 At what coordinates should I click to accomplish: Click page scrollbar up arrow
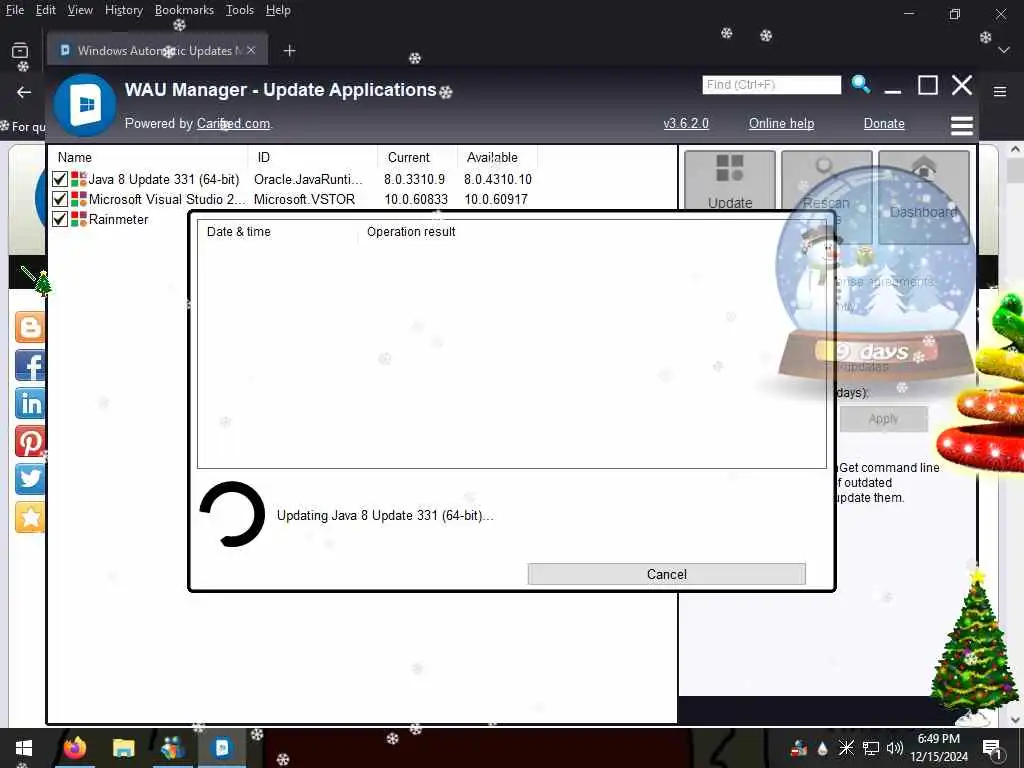1014,149
